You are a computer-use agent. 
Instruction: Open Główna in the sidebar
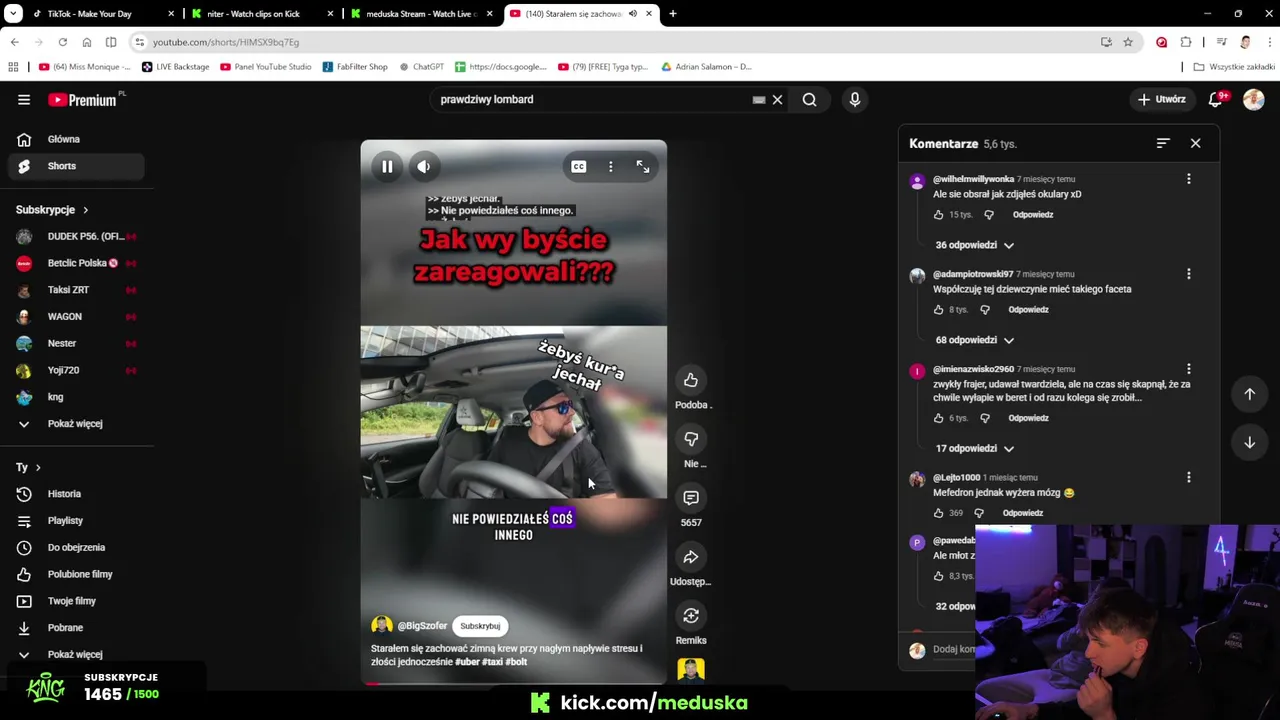(x=76, y=139)
